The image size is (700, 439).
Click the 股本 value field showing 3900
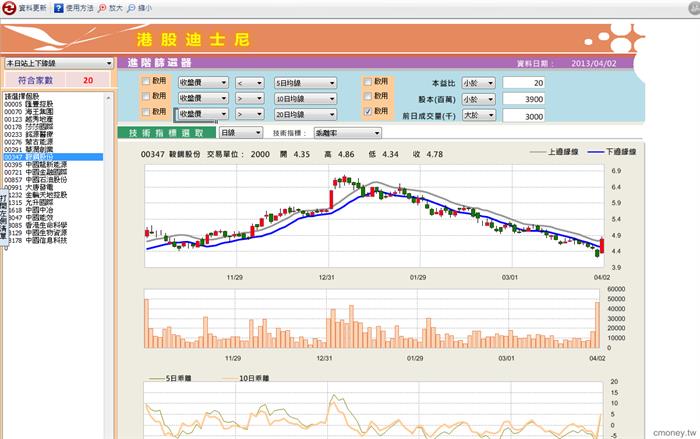click(524, 100)
